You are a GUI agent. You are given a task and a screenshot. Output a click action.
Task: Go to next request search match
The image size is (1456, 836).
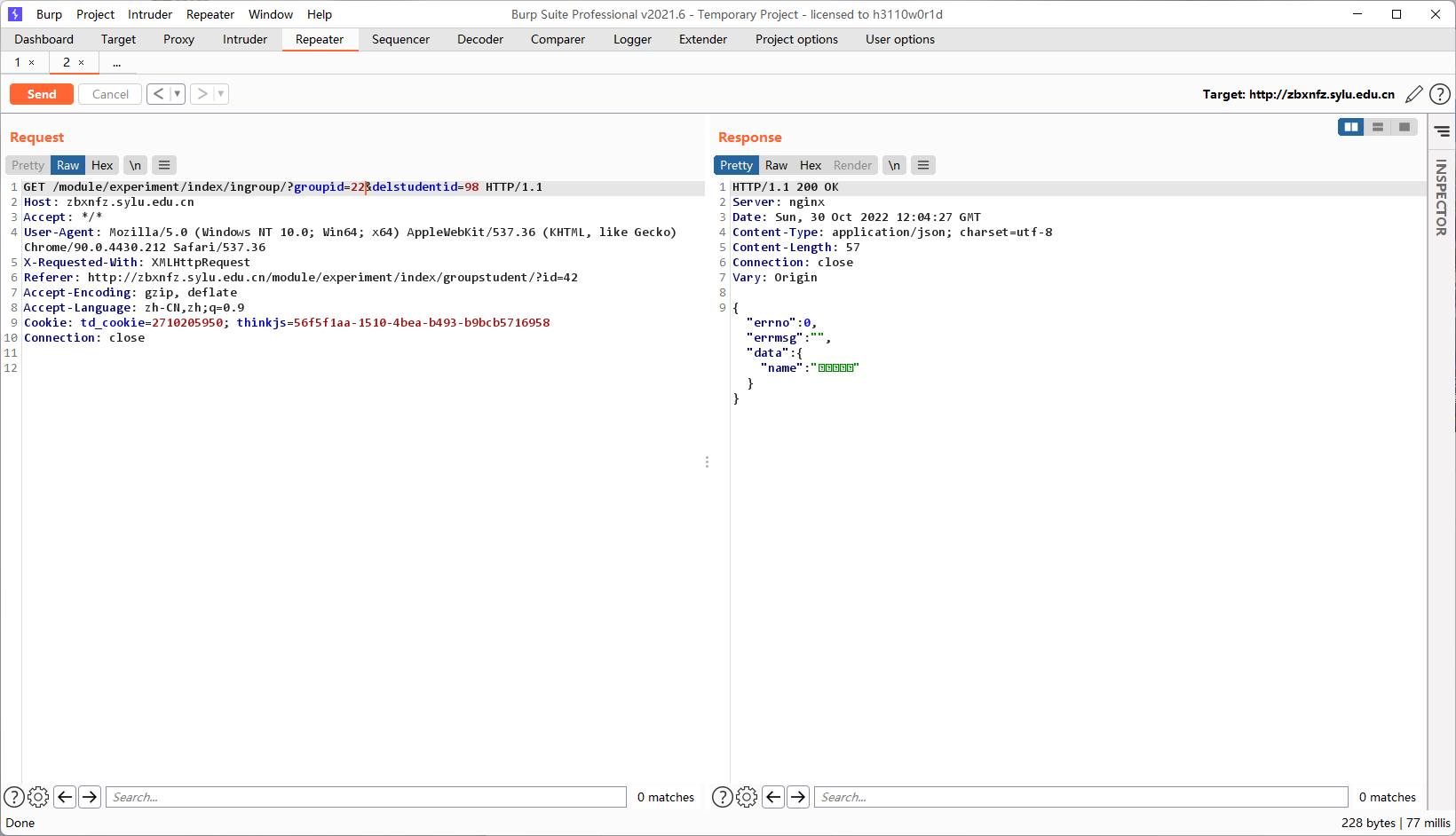click(x=90, y=797)
